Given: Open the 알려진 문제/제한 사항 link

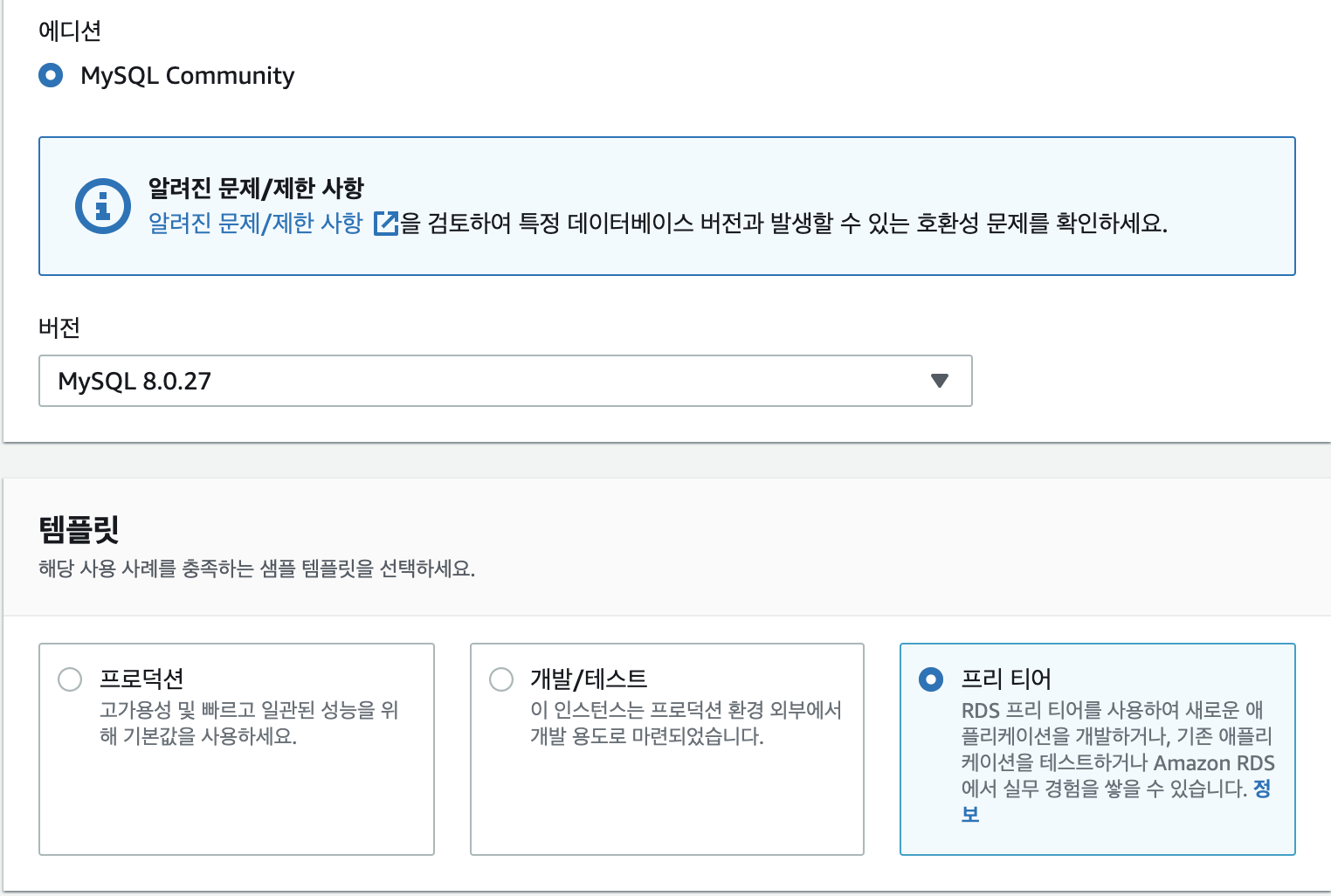Looking at the screenshot, I should coord(256,224).
